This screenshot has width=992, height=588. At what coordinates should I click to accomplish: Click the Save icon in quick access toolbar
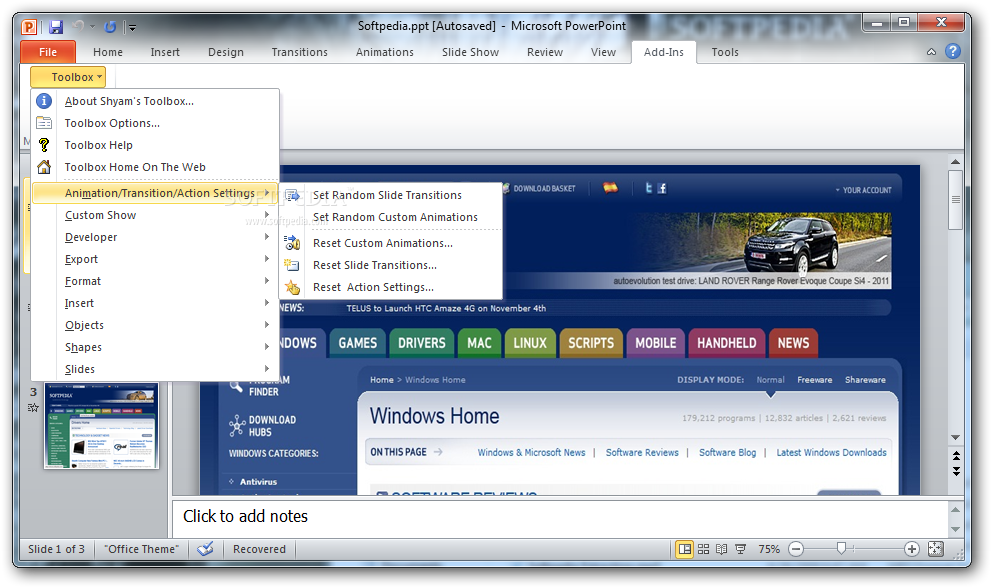tap(56, 27)
